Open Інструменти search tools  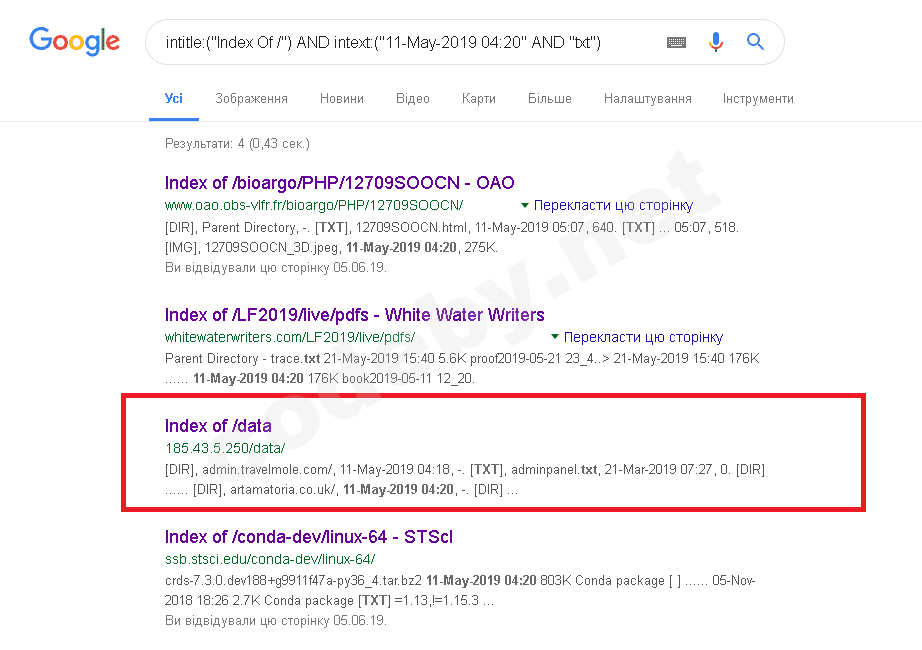tap(758, 99)
